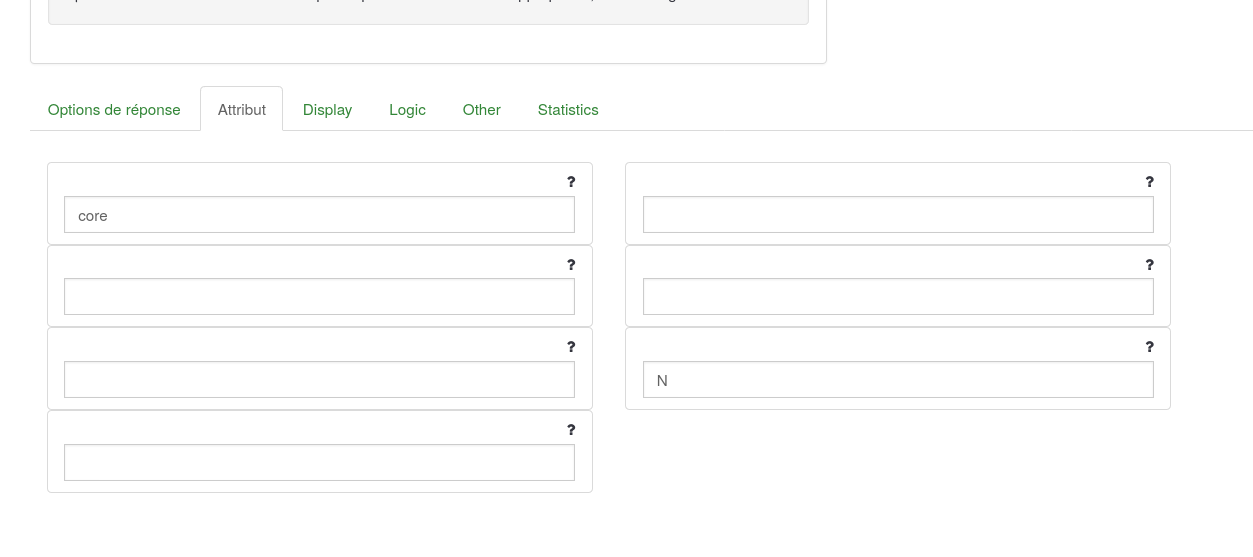This screenshot has width=1253, height=557.
Task: Open help for the second left-column attribute
Action: 571,265
